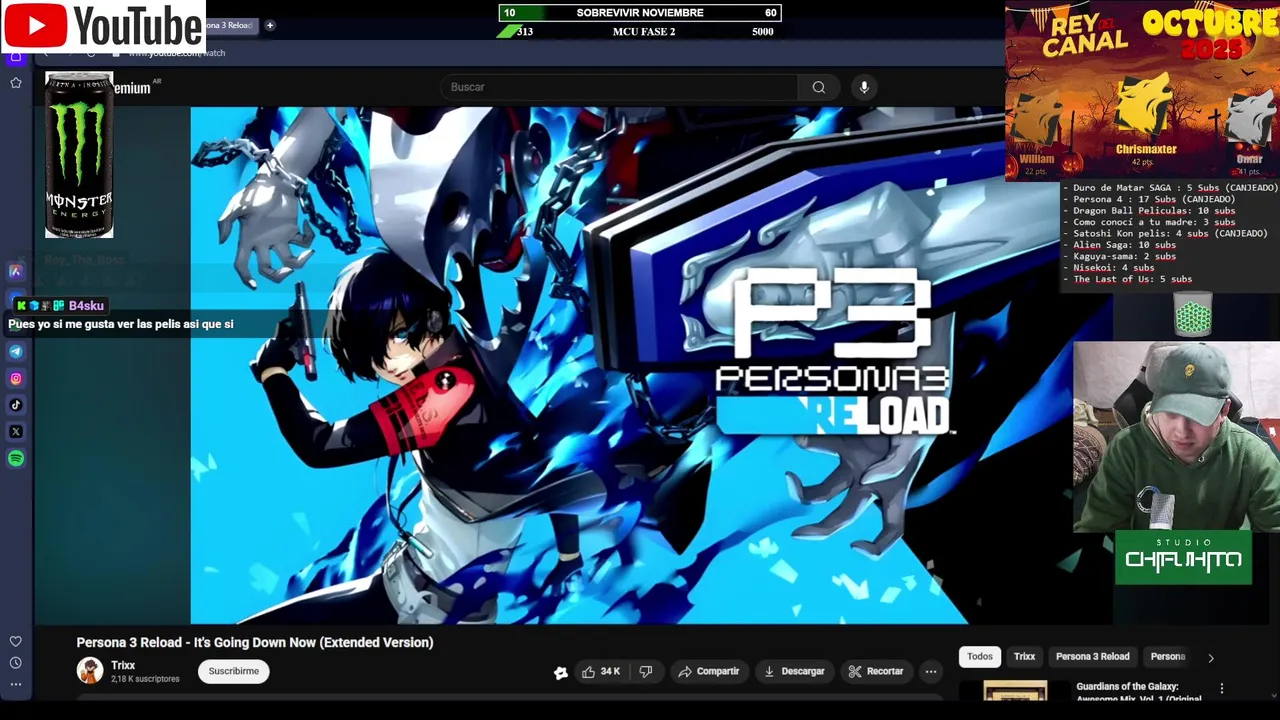The height and width of the screenshot is (720, 1280).
Task: Click the Recortar button
Action: tap(875, 672)
